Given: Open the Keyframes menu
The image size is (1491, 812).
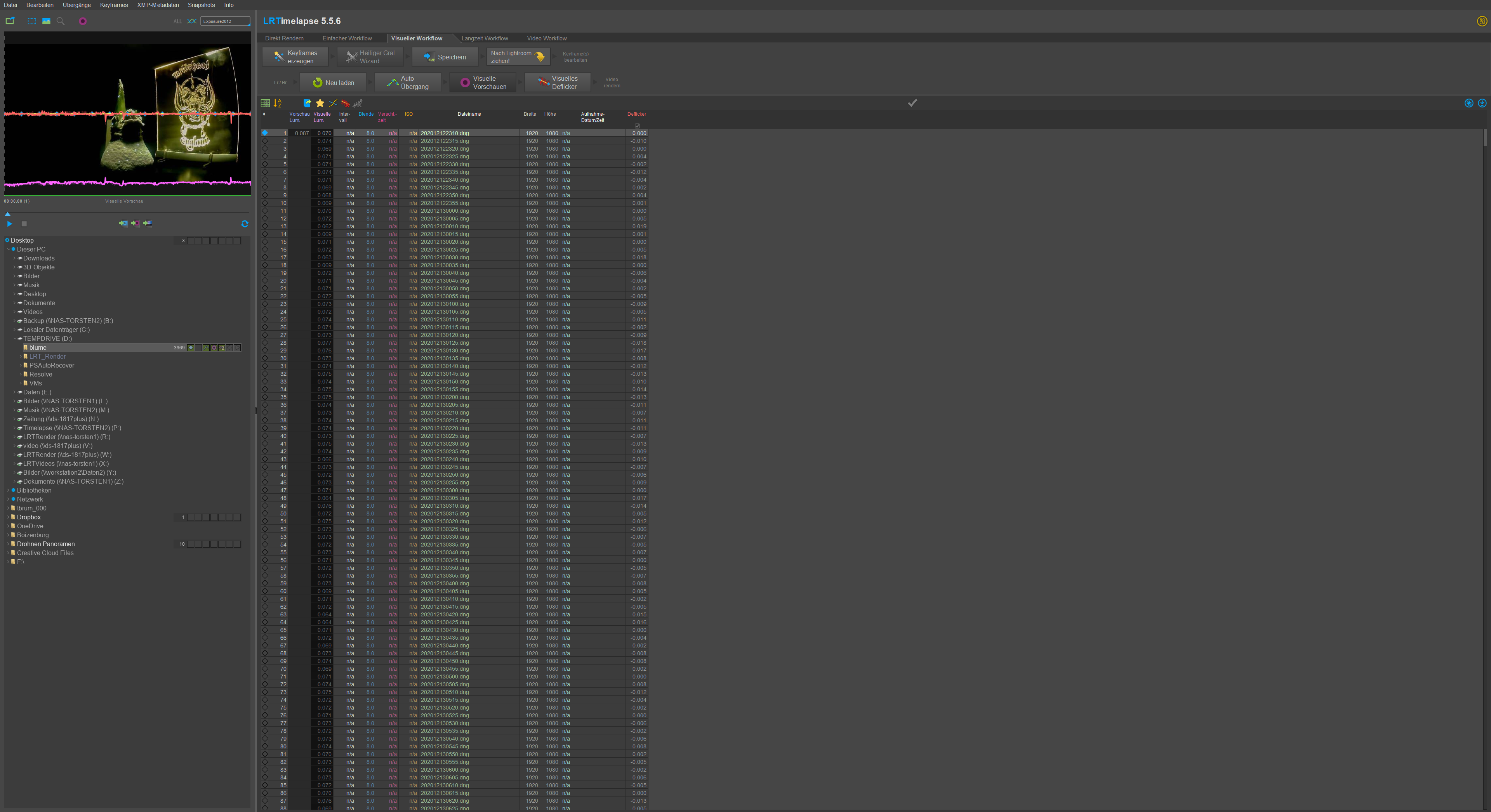Looking at the screenshot, I should [113, 5].
